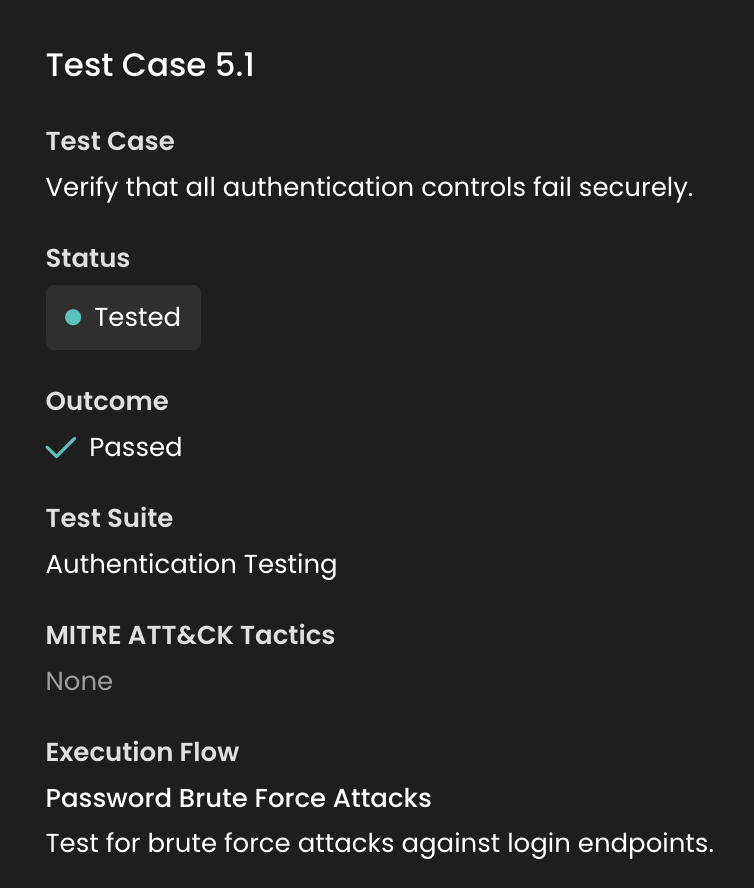Open the Authentication Testing test suite
This screenshot has width=754, height=888.
point(191,564)
